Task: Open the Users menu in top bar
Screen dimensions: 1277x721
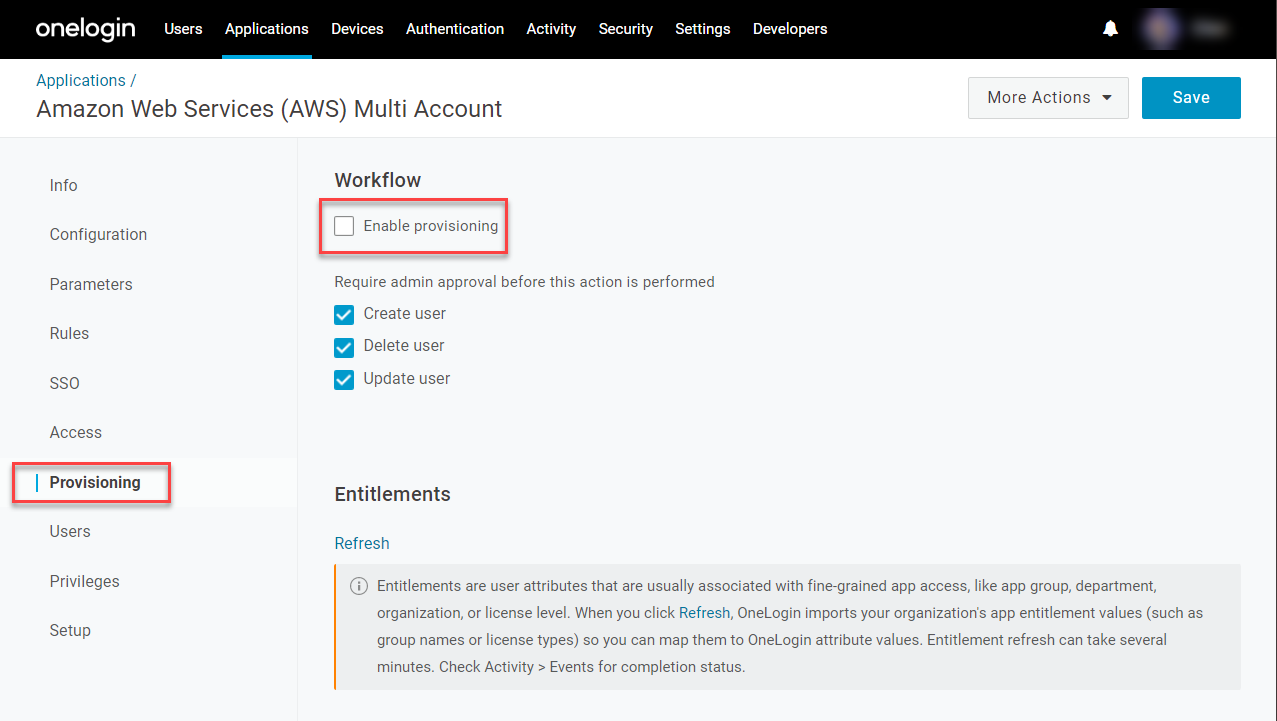Action: pyautogui.click(x=183, y=29)
